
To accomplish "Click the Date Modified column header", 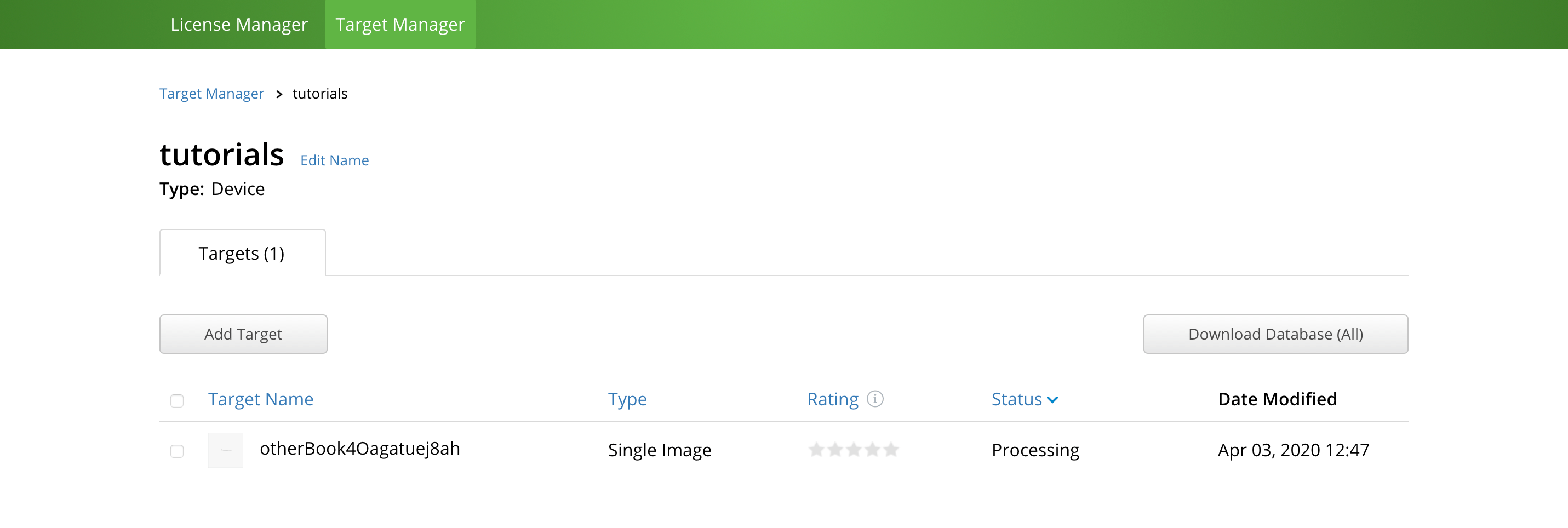I will click(1277, 399).
